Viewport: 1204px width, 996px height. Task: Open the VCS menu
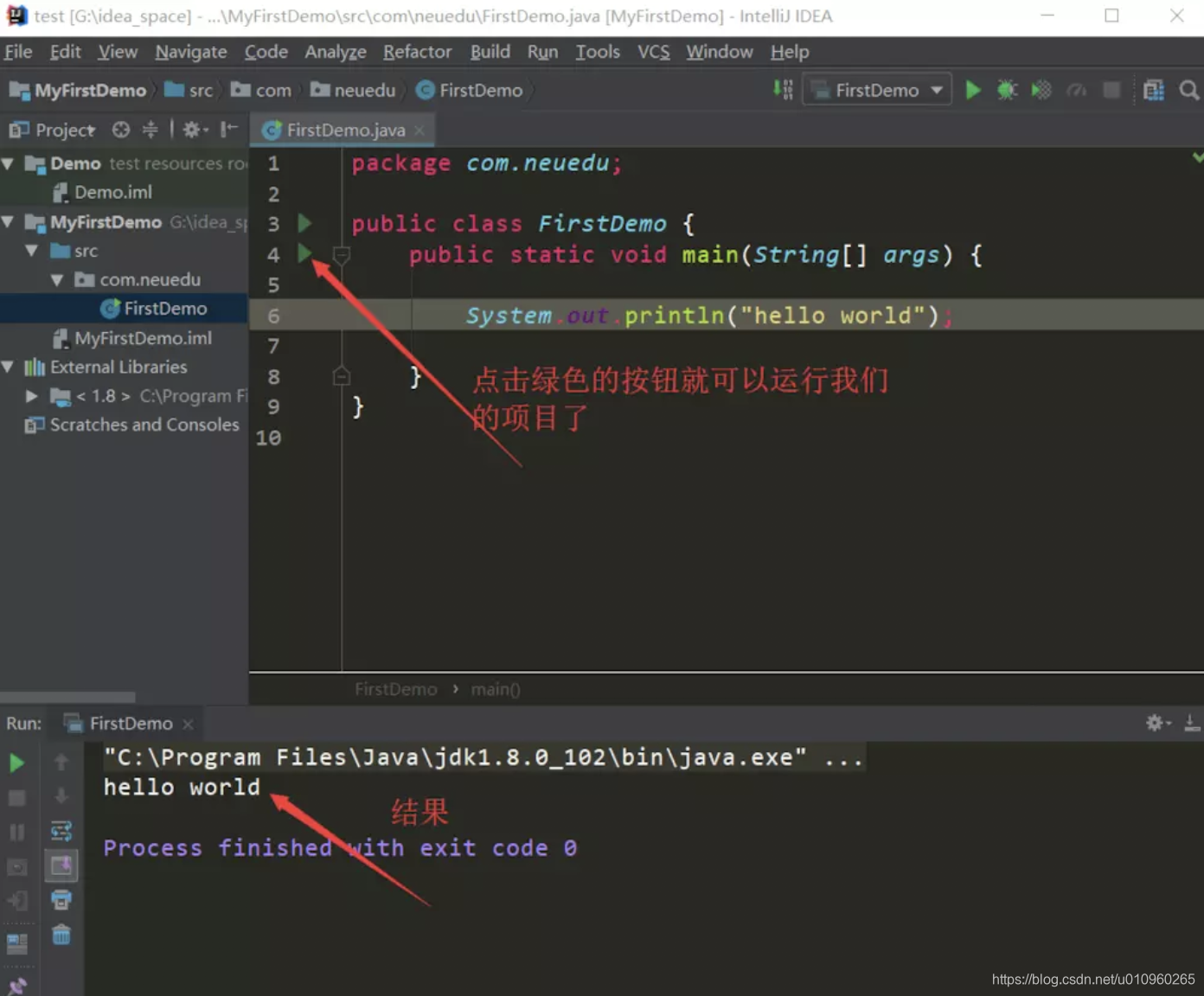654,52
